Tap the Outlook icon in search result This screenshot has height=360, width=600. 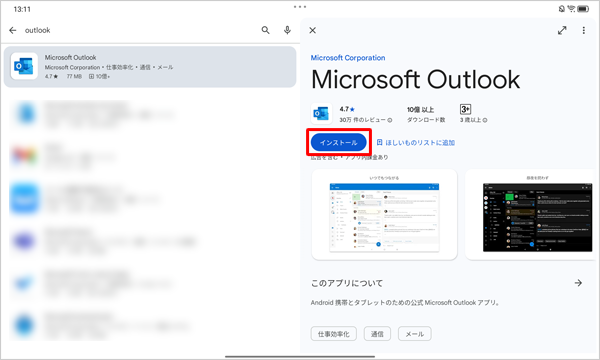coord(24,66)
